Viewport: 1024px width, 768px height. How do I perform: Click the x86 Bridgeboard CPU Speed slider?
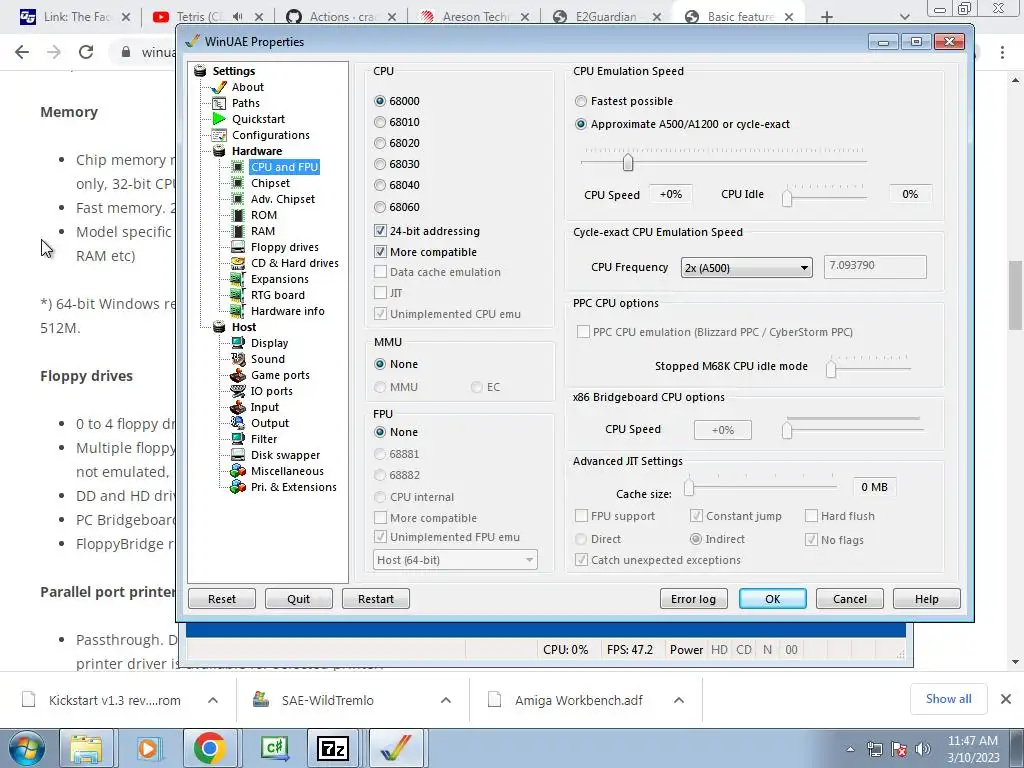pos(787,430)
